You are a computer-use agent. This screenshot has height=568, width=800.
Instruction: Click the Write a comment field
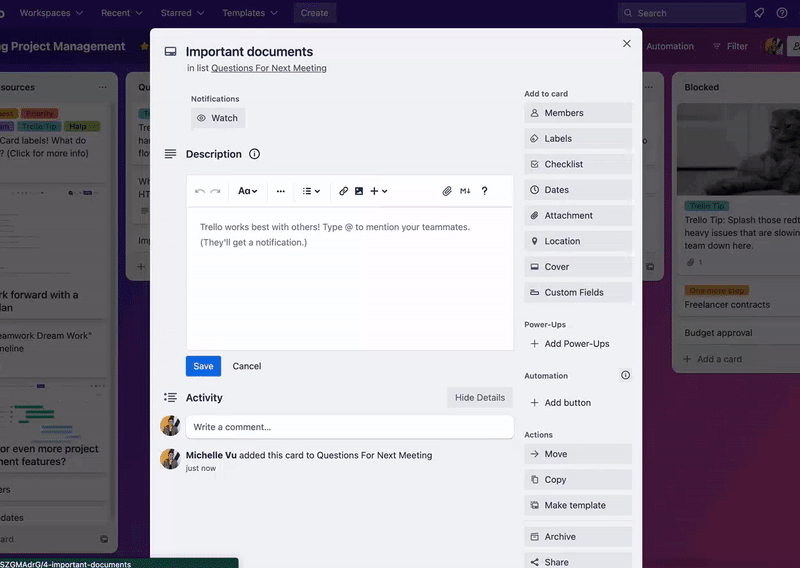(350, 427)
